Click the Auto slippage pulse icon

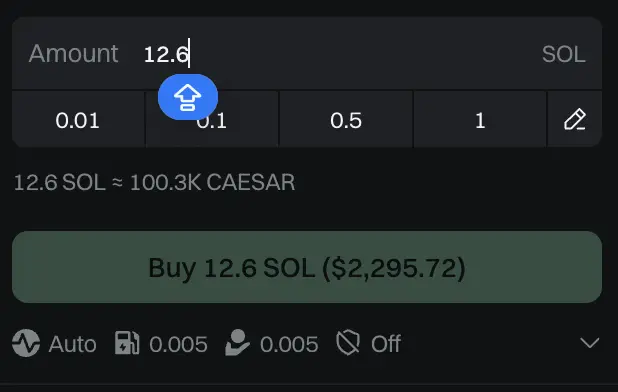pyautogui.click(x=26, y=343)
